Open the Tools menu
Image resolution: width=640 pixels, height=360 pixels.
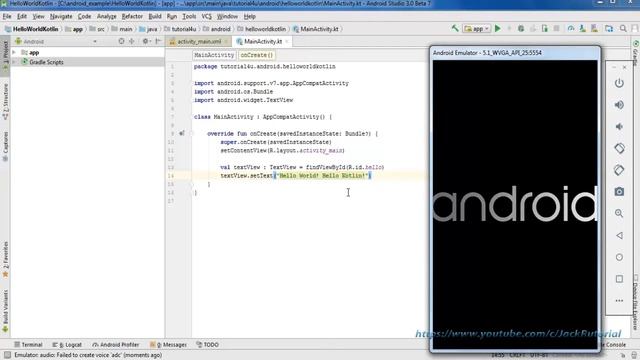pyautogui.click(x=189, y=16)
